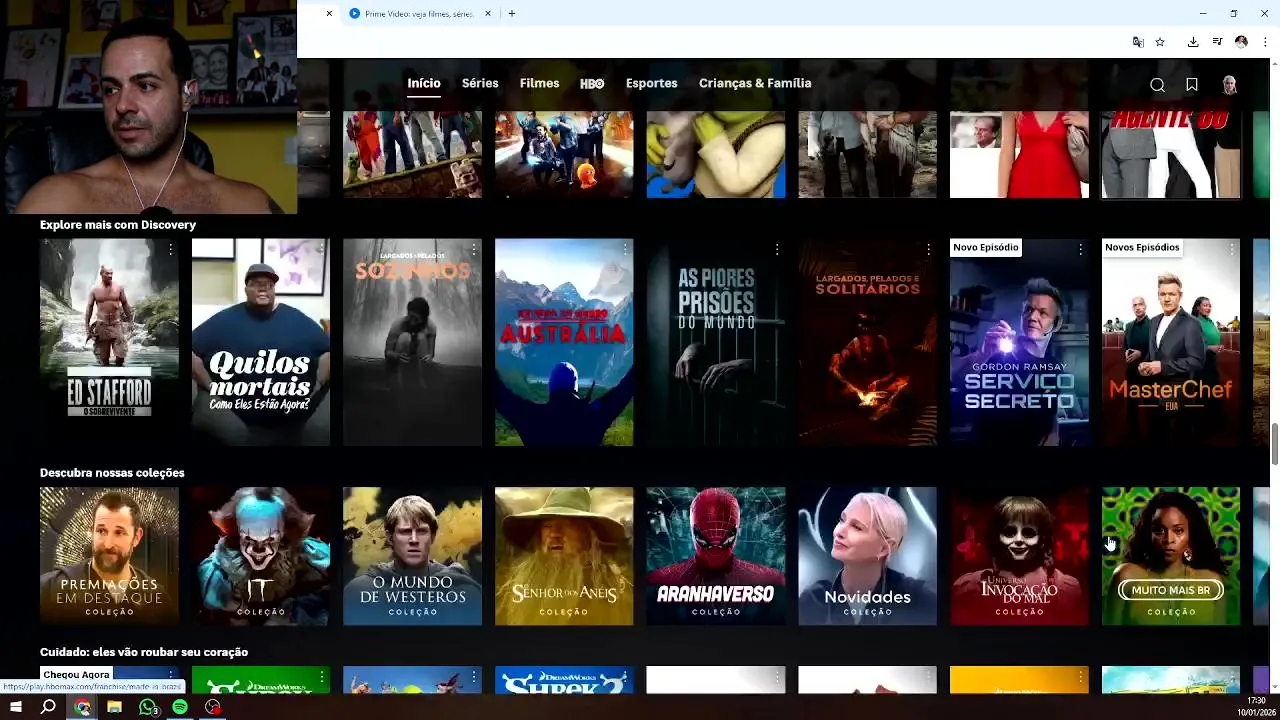Go to the Início tab
The width and height of the screenshot is (1280, 720).
pos(424,83)
